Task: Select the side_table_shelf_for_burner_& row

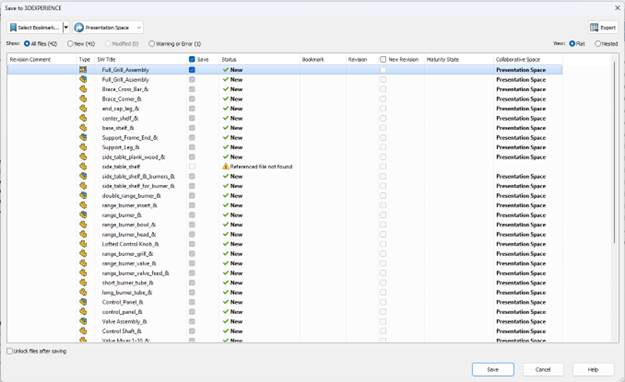Action: tap(285, 186)
